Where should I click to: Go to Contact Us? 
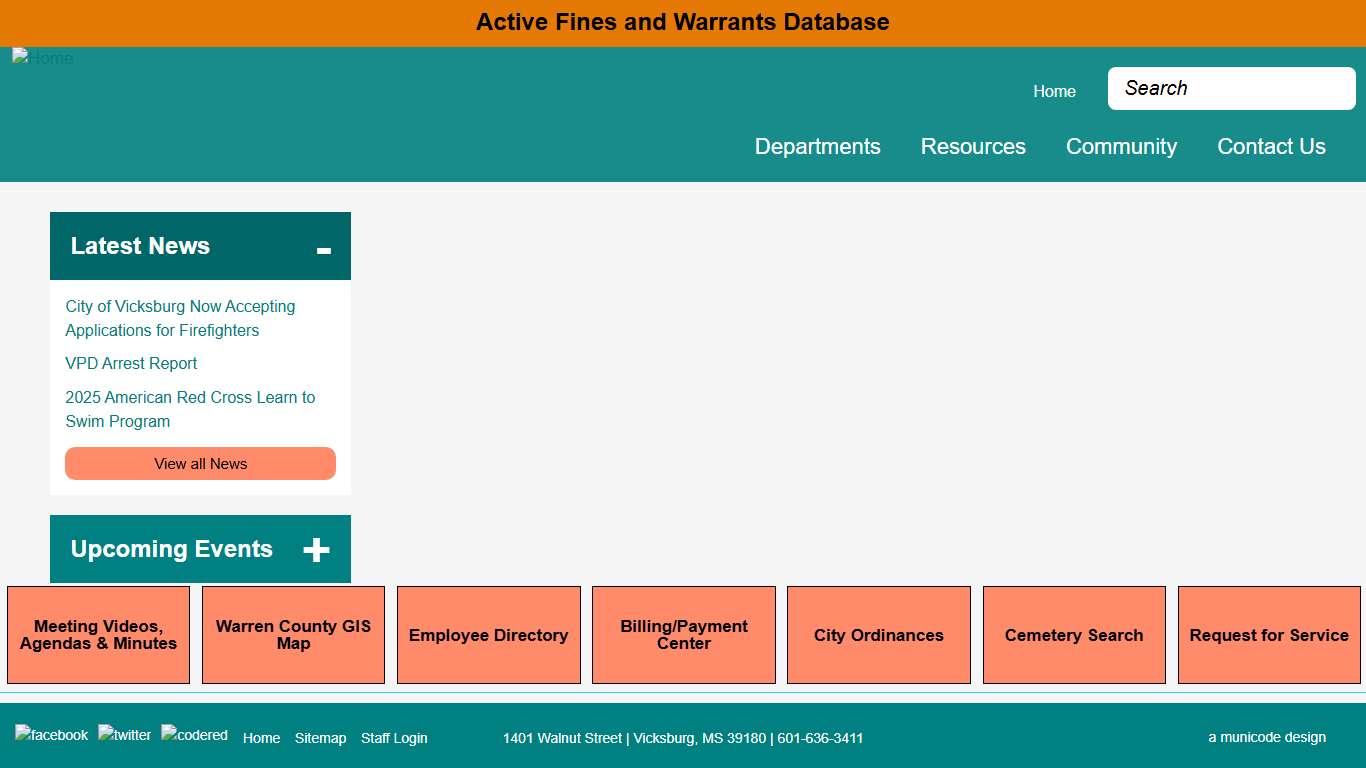(1271, 147)
